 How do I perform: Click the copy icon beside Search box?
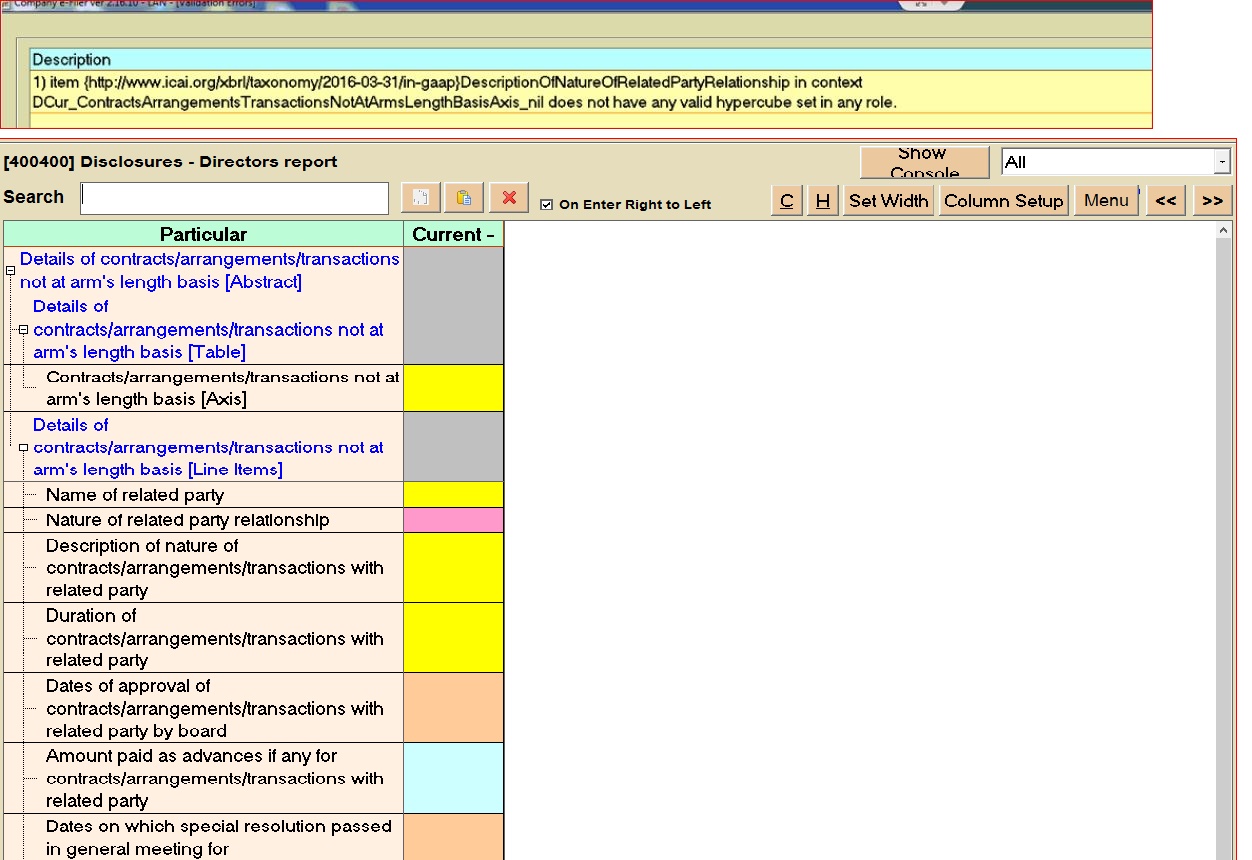tap(420, 198)
